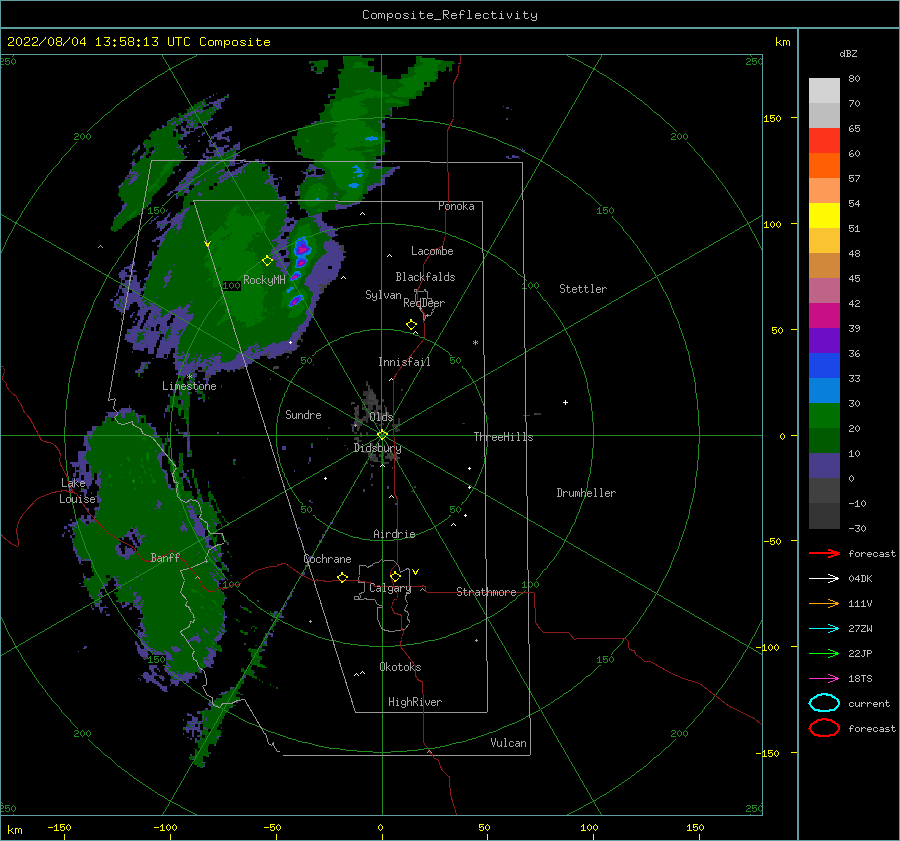Click the bright yellow swatch in dBZ scale
Screen dimensions: 900x841
824,215
